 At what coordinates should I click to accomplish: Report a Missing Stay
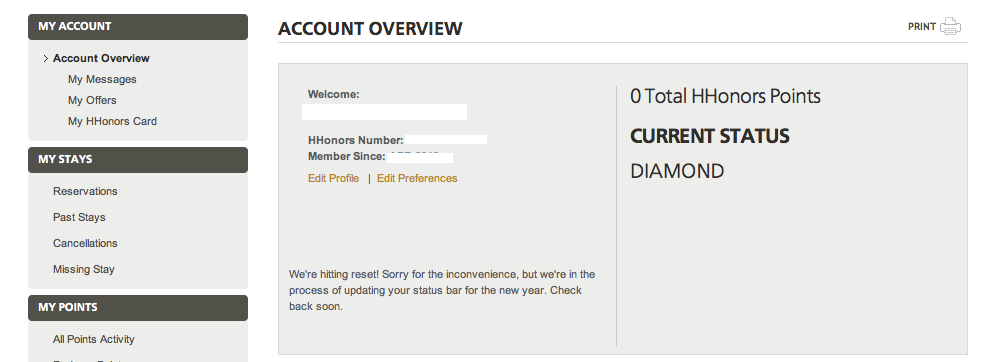pos(83,269)
